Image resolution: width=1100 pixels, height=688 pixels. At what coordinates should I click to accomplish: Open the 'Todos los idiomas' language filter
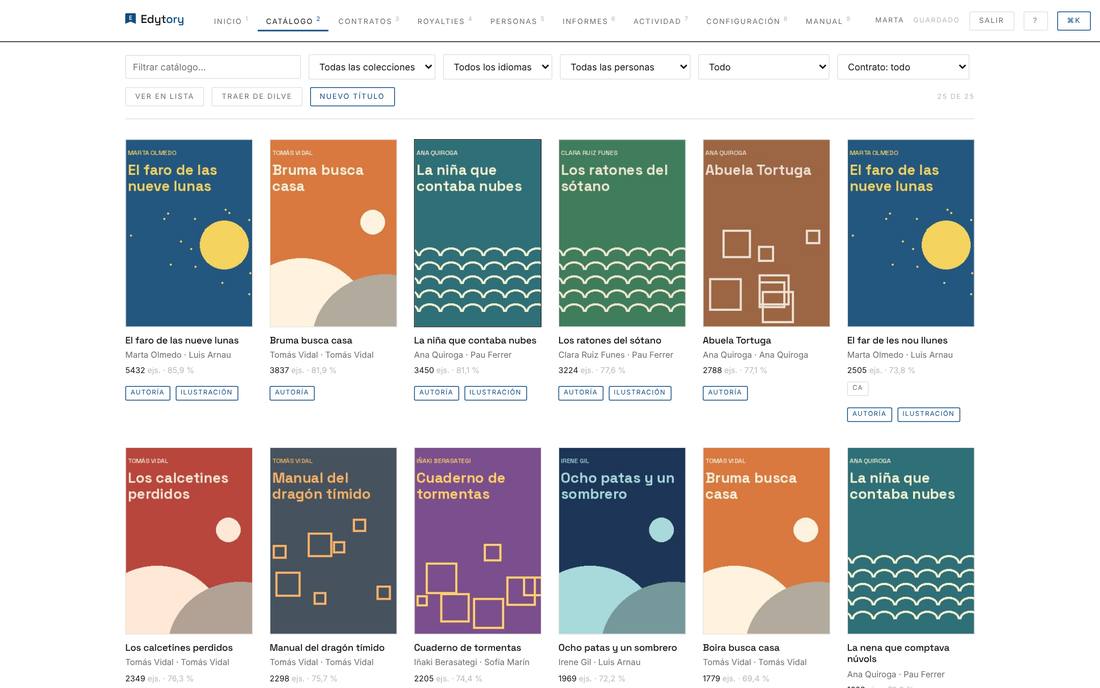point(497,67)
